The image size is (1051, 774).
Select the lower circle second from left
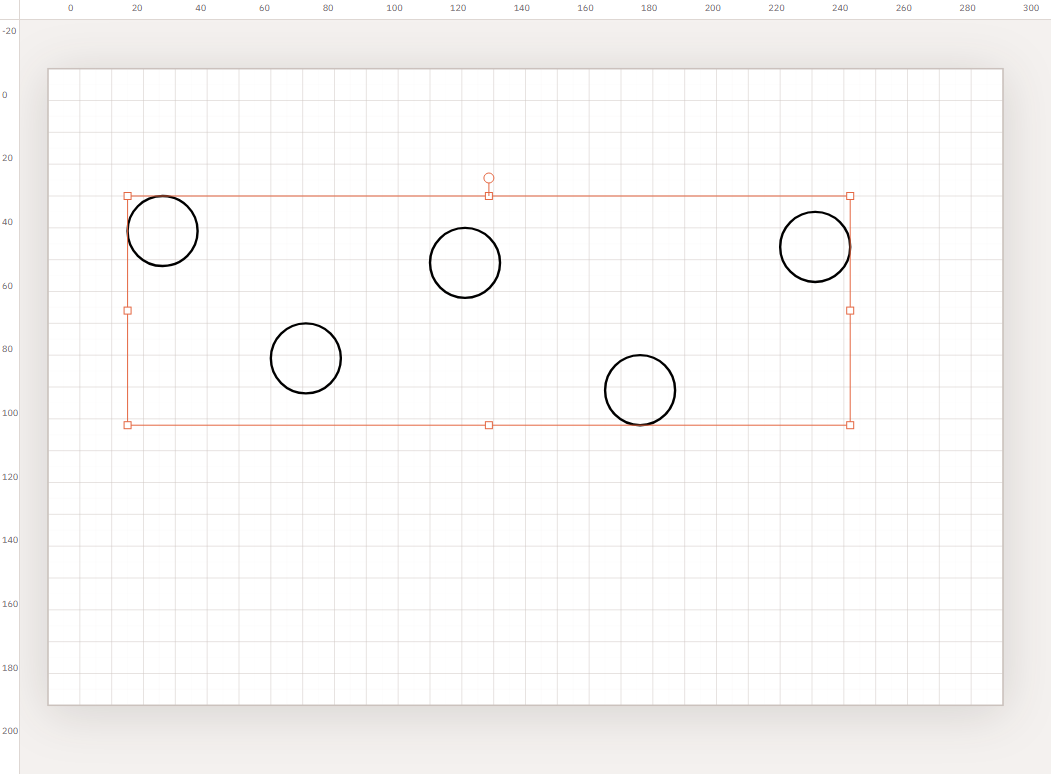click(306, 359)
